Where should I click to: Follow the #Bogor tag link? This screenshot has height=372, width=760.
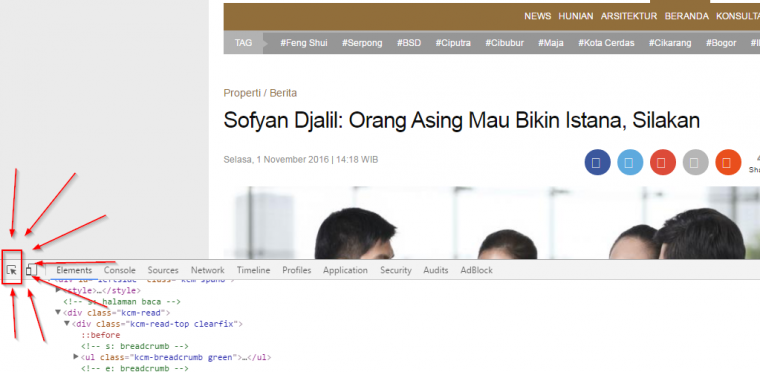721,43
